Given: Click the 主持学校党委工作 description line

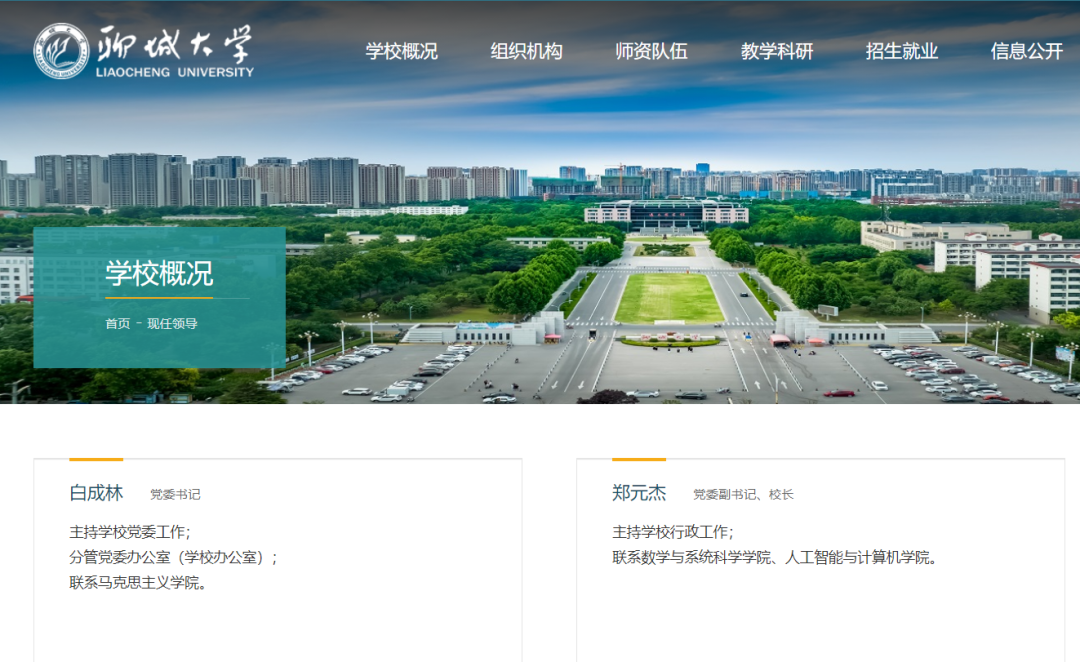Looking at the screenshot, I should (x=129, y=532).
